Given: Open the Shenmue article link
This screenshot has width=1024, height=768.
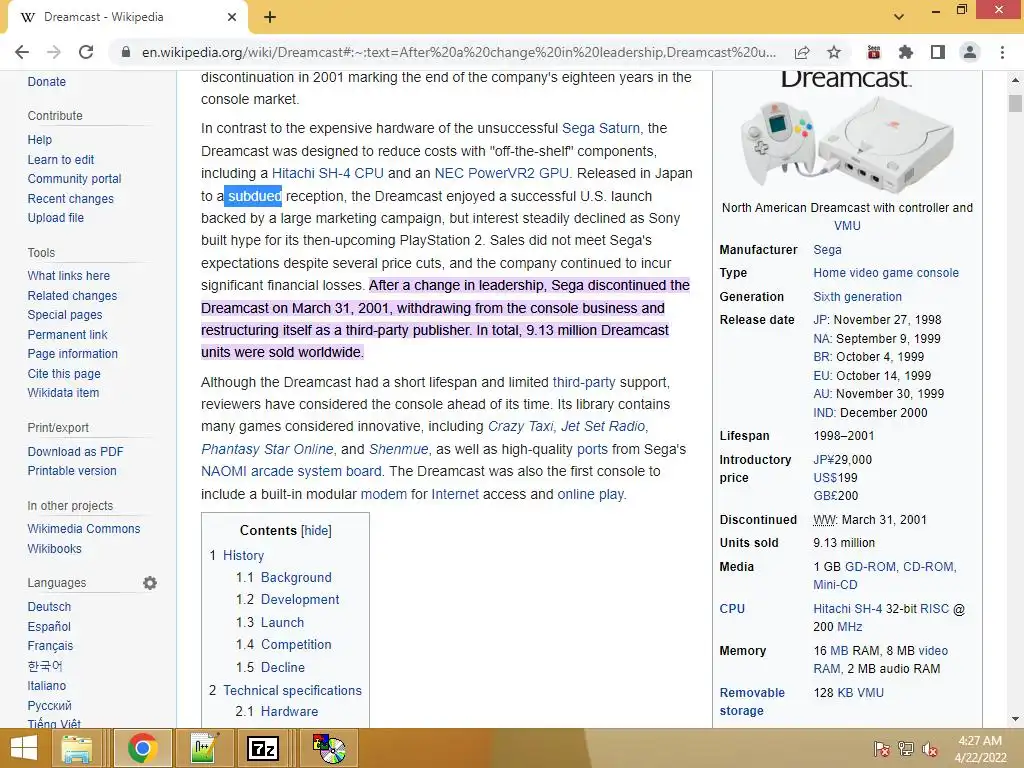Looking at the screenshot, I should point(398,449).
